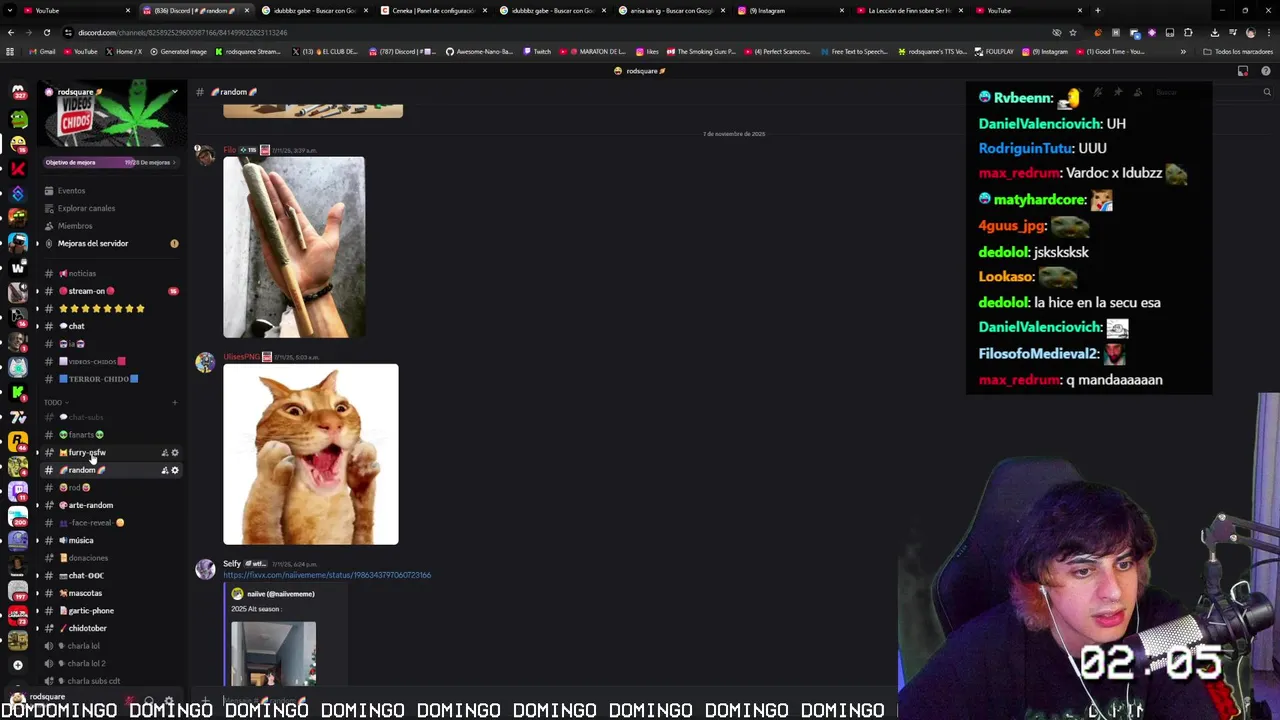Open the Gmail bookmark
The height and width of the screenshot is (720, 1280).
[x=42, y=51]
